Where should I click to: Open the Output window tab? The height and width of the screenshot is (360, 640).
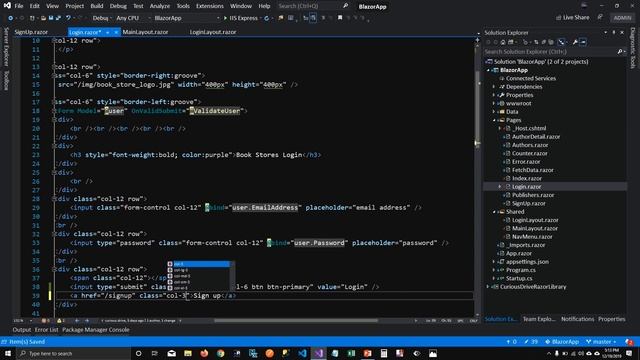click(x=22, y=330)
